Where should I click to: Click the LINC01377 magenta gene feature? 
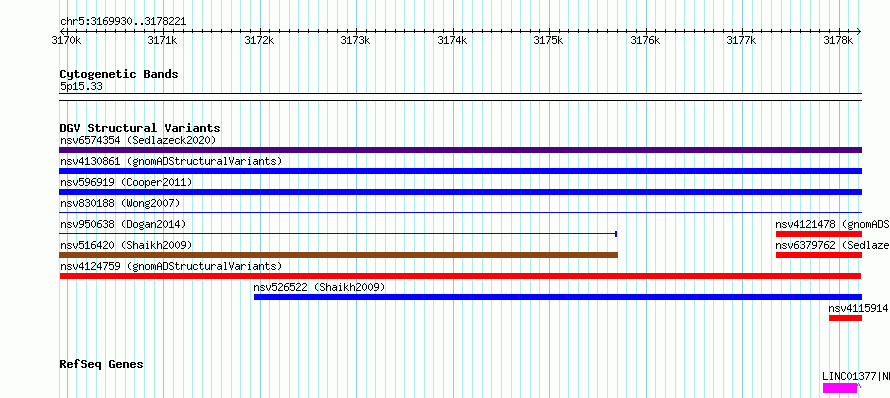click(841, 388)
